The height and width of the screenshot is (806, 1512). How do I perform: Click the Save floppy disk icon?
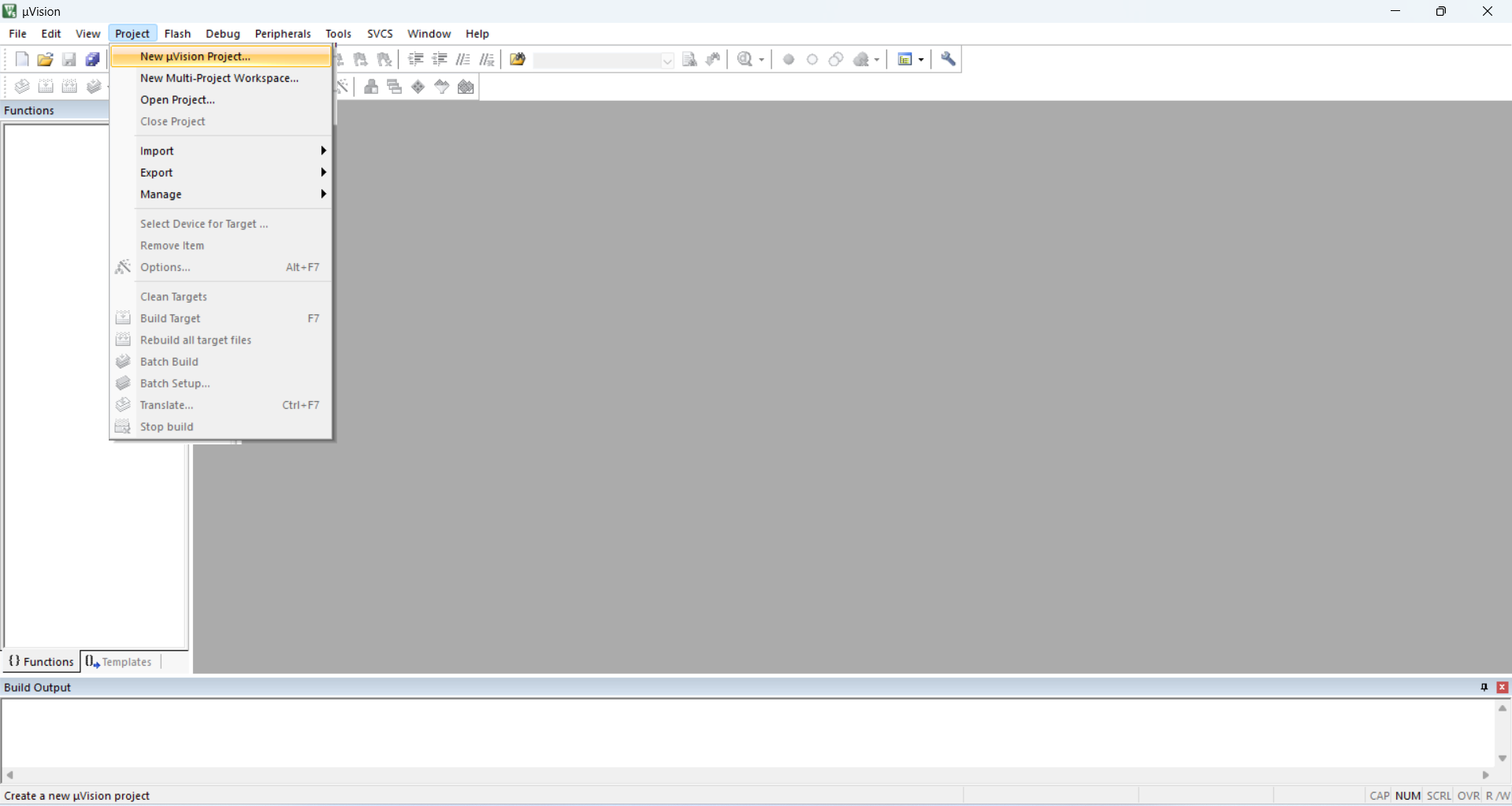[x=69, y=59]
